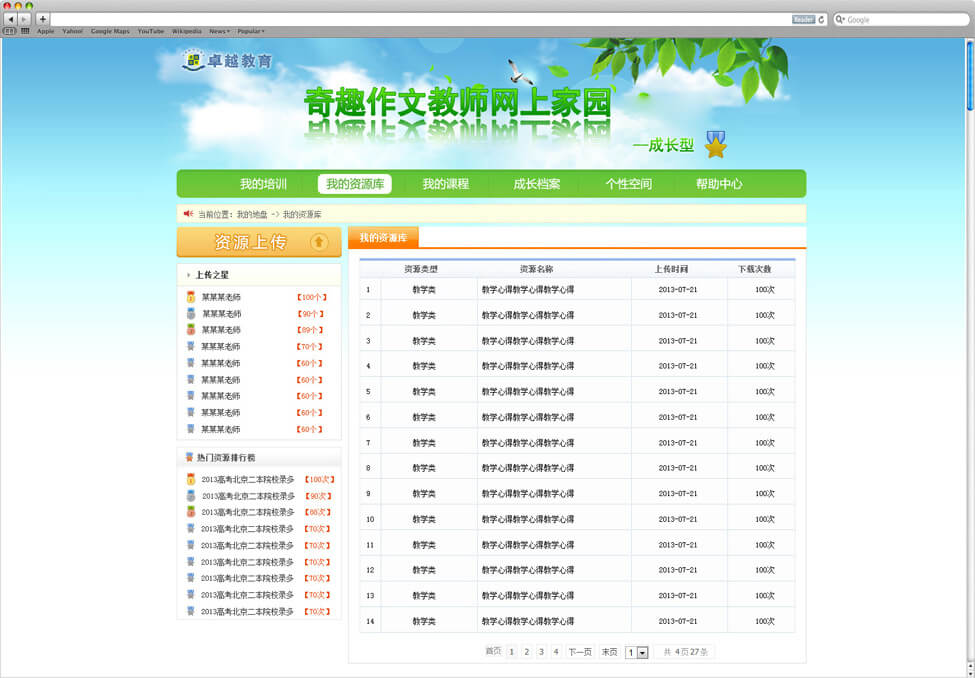Image resolution: width=975 pixels, height=678 pixels.
Task: Expand the Popular bookmarks dropdown
Action: 251,31
